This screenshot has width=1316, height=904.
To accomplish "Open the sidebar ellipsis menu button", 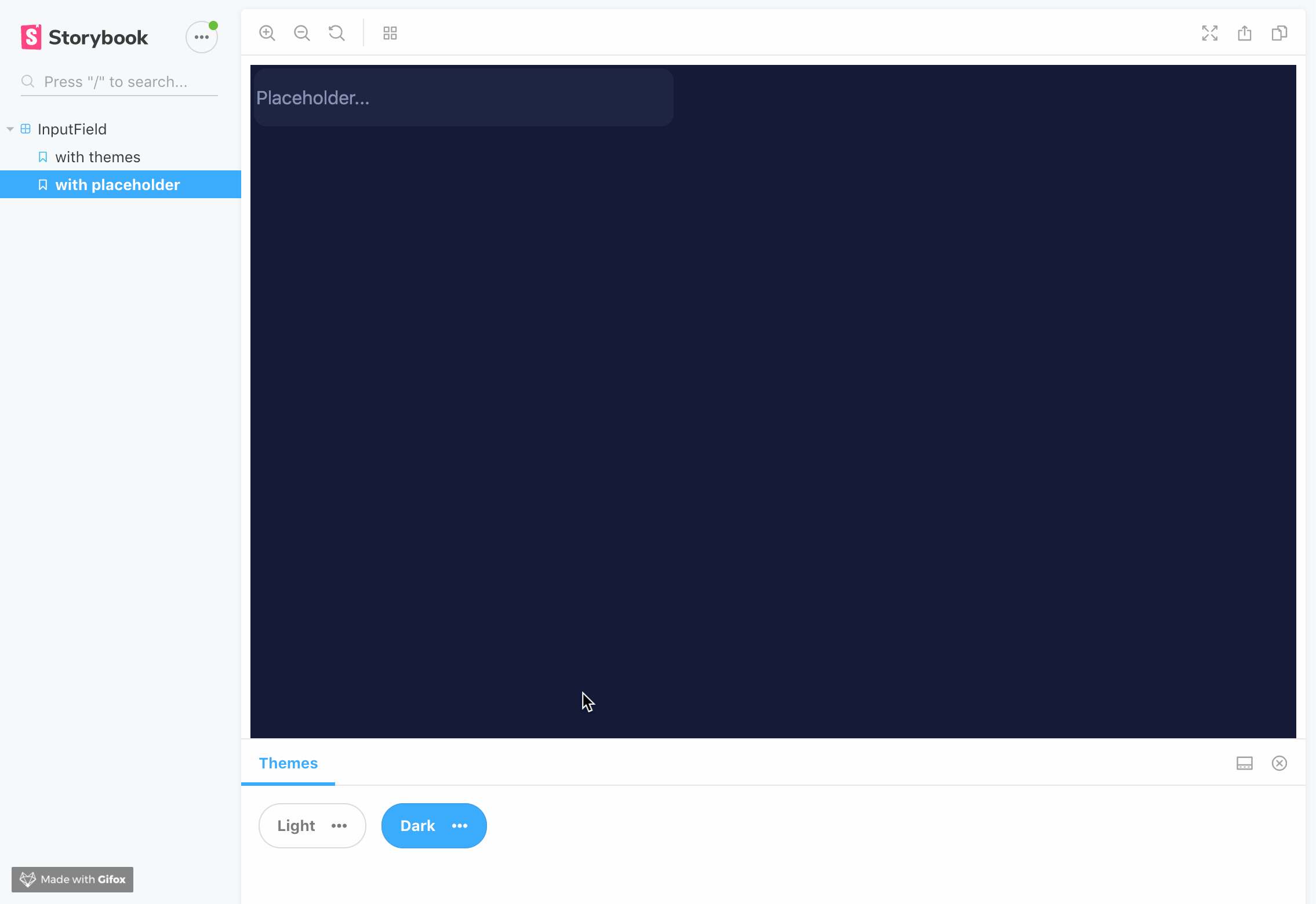I will pyautogui.click(x=202, y=37).
